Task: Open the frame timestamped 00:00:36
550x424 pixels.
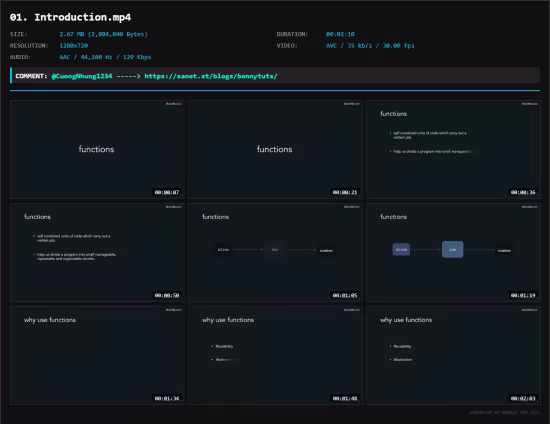Action: [x=453, y=149]
